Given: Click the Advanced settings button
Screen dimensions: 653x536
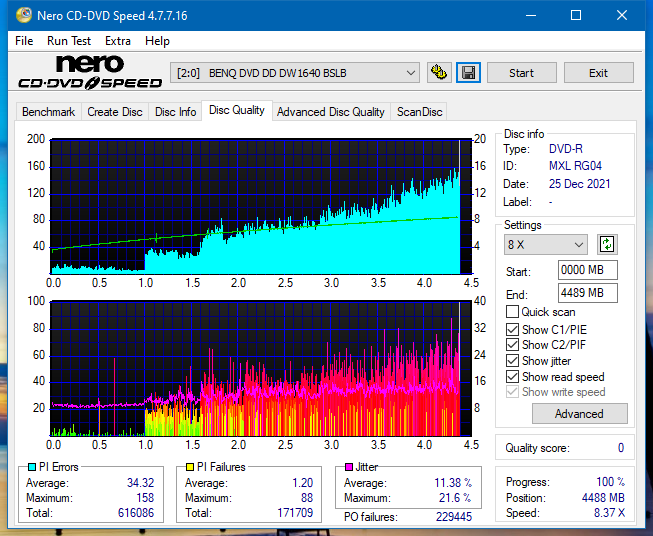Looking at the screenshot, I should click(x=579, y=414).
